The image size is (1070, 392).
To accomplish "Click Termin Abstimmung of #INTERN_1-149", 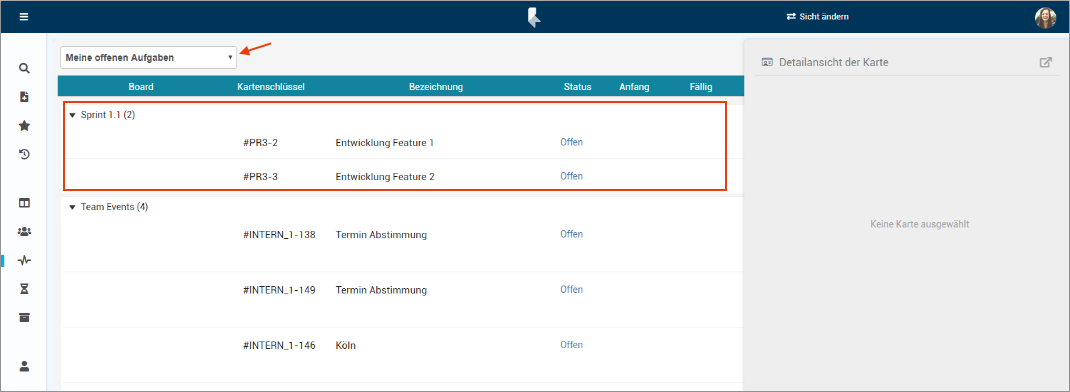I will tap(381, 290).
